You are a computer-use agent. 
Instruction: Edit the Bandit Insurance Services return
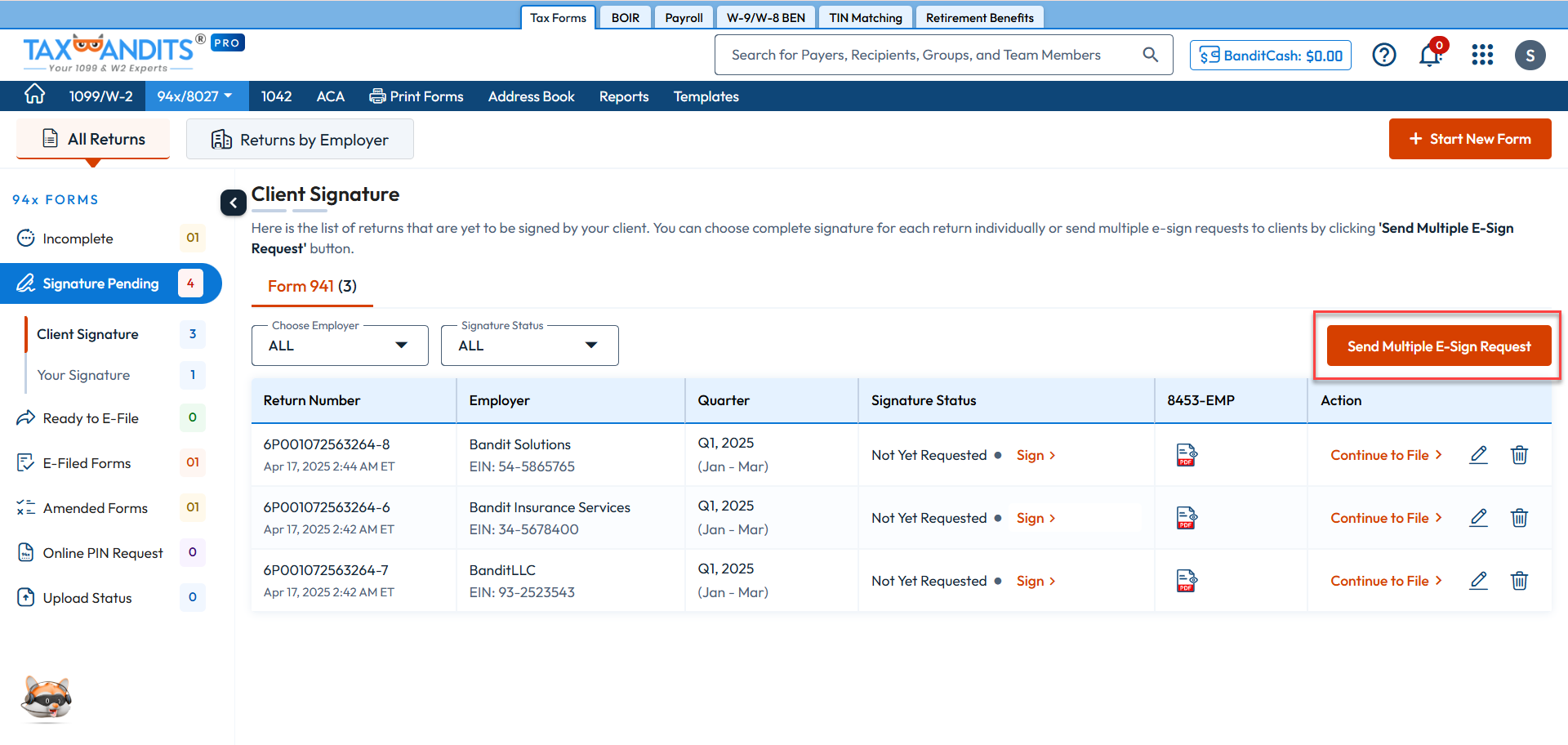click(1478, 518)
